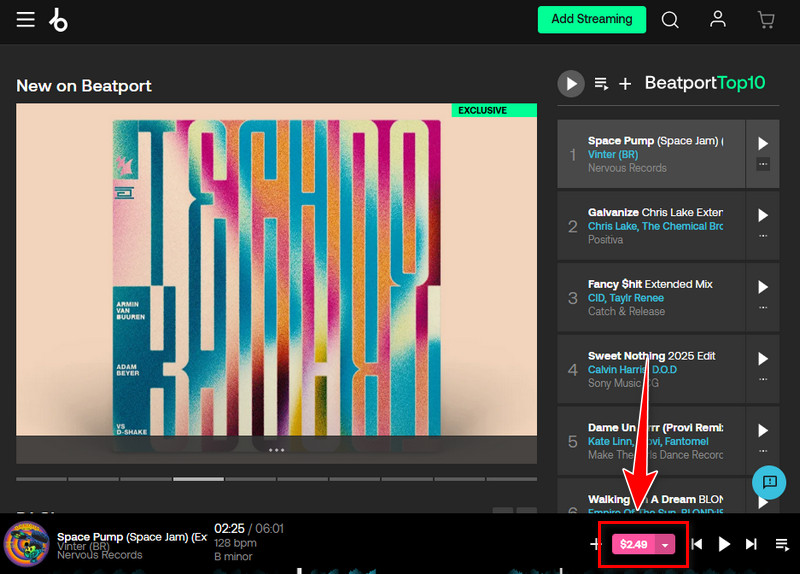Play the Beatport Top 10 chart
The width and height of the screenshot is (800, 574).
coord(571,84)
